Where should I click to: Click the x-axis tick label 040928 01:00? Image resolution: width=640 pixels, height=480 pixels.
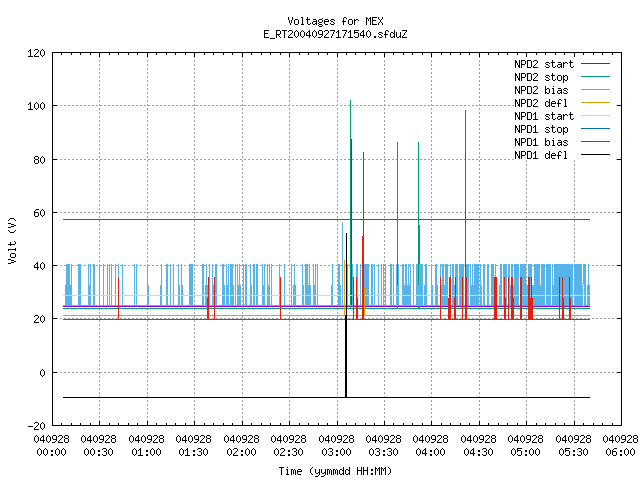tap(147, 446)
